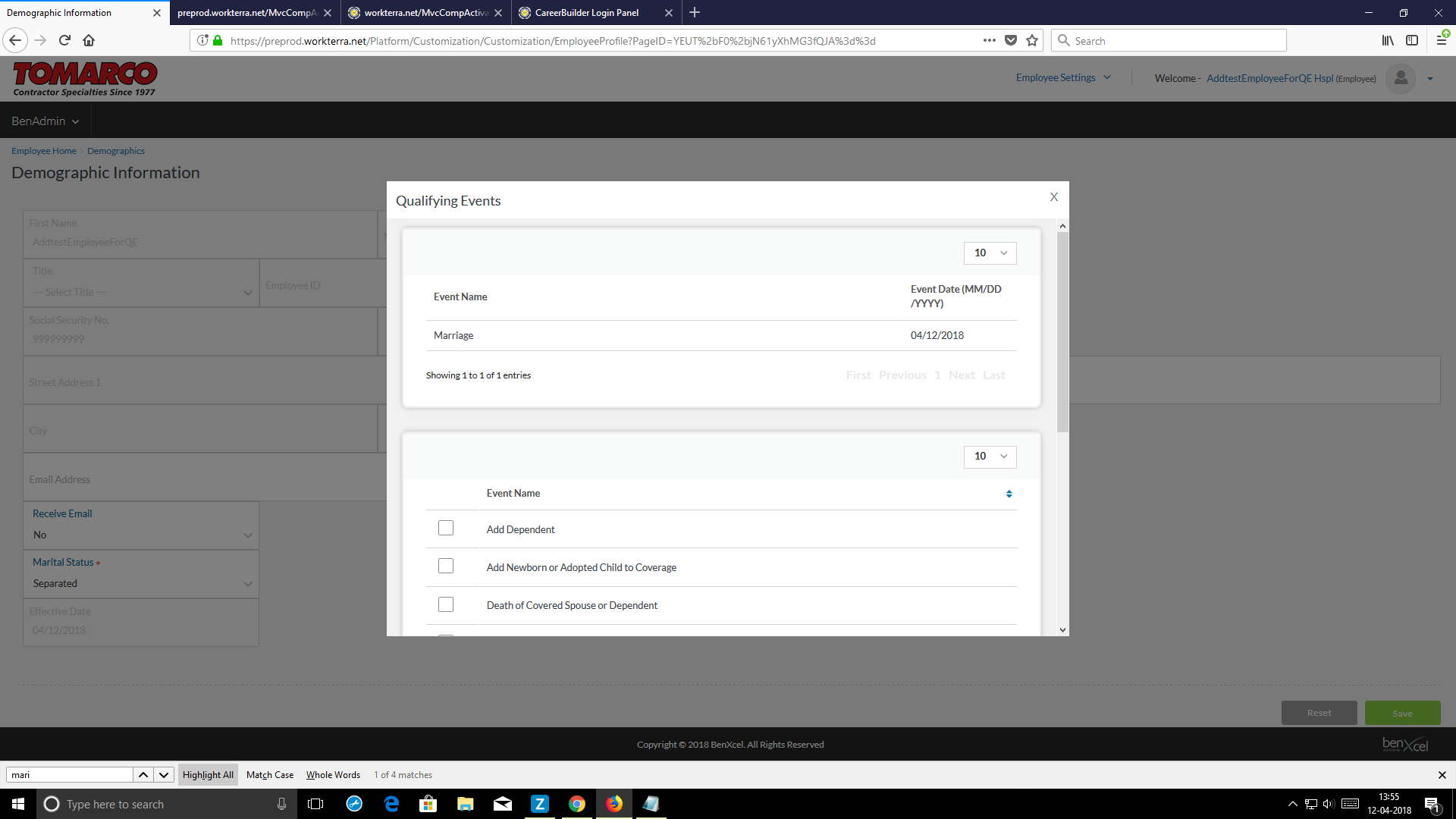The width and height of the screenshot is (1456, 819).
Task: Click the user avatar profile icon
Action: click(1400, 78)
